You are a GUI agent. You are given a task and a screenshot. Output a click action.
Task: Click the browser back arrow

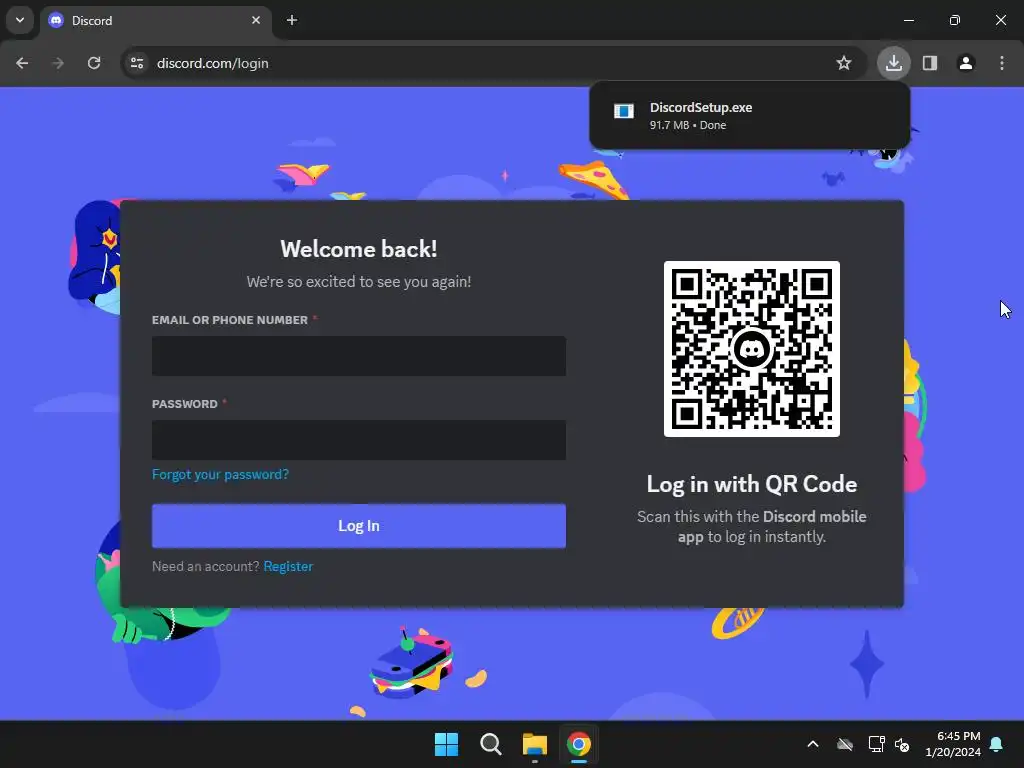22,63
